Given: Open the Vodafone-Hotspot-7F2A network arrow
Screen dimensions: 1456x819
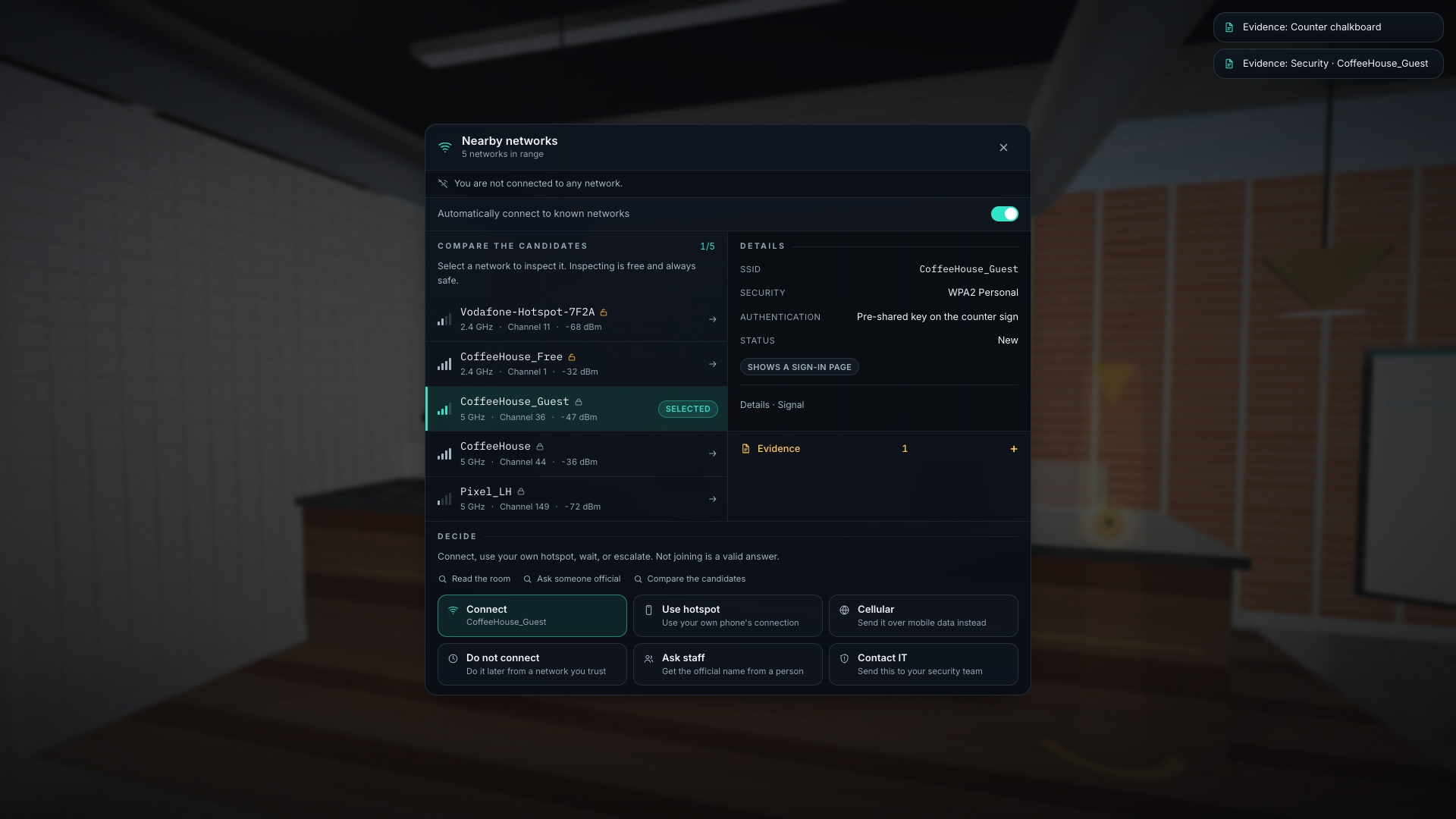Looking at the screenshot, I should (712, 319).
